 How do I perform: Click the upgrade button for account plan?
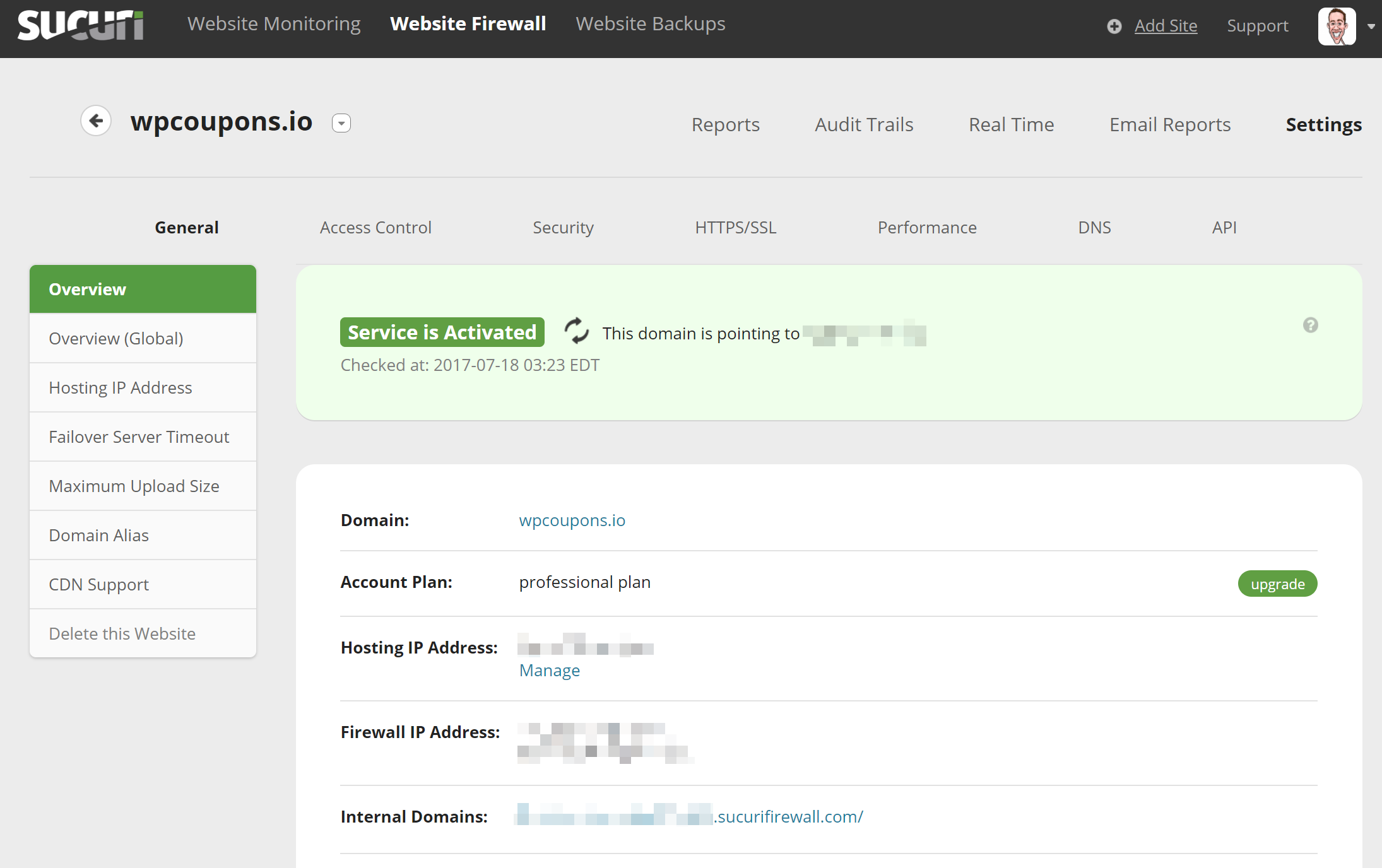(x=1277, y=583)
